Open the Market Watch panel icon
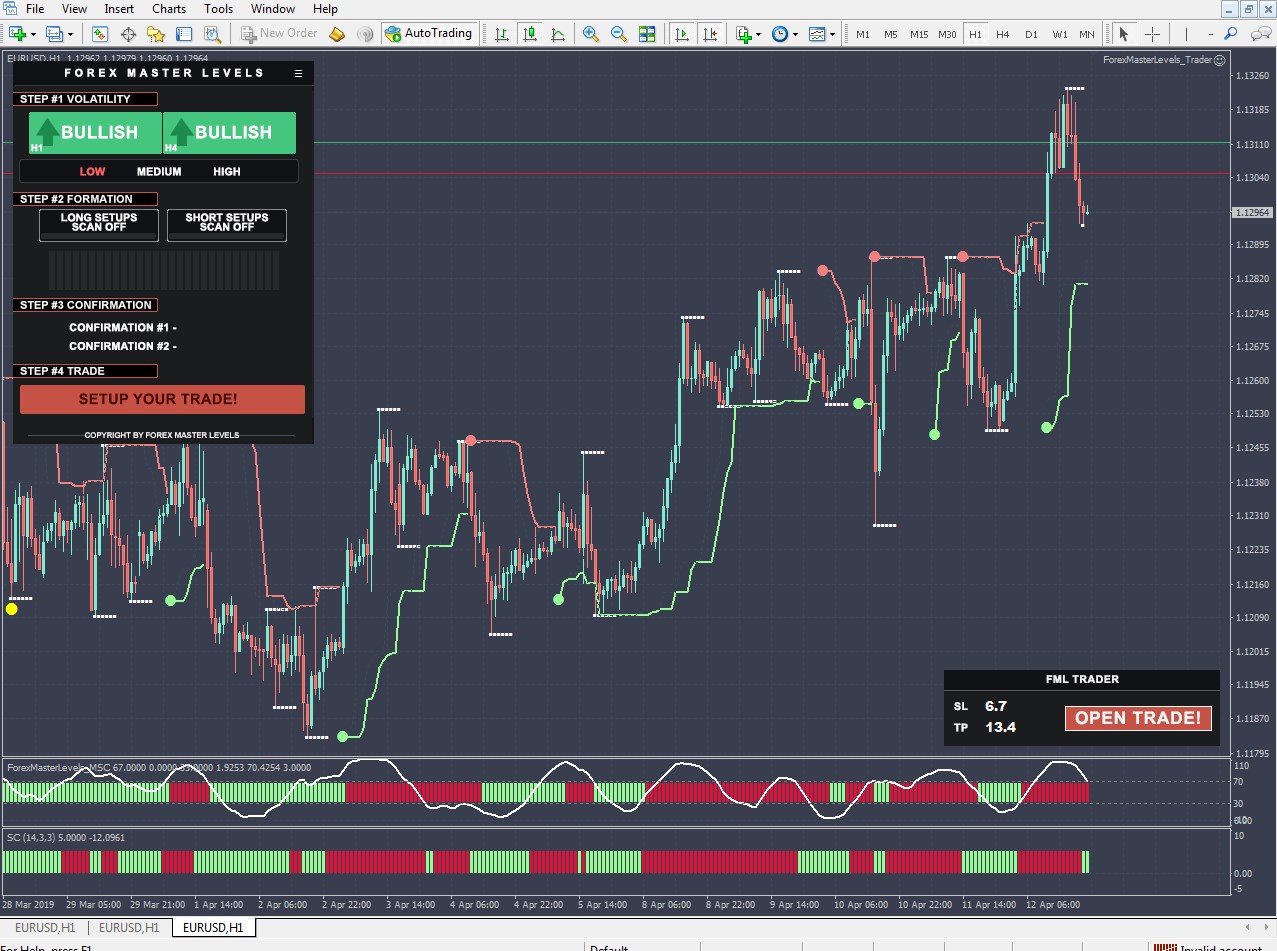1277x951 pixels. (x=101, y=33)
